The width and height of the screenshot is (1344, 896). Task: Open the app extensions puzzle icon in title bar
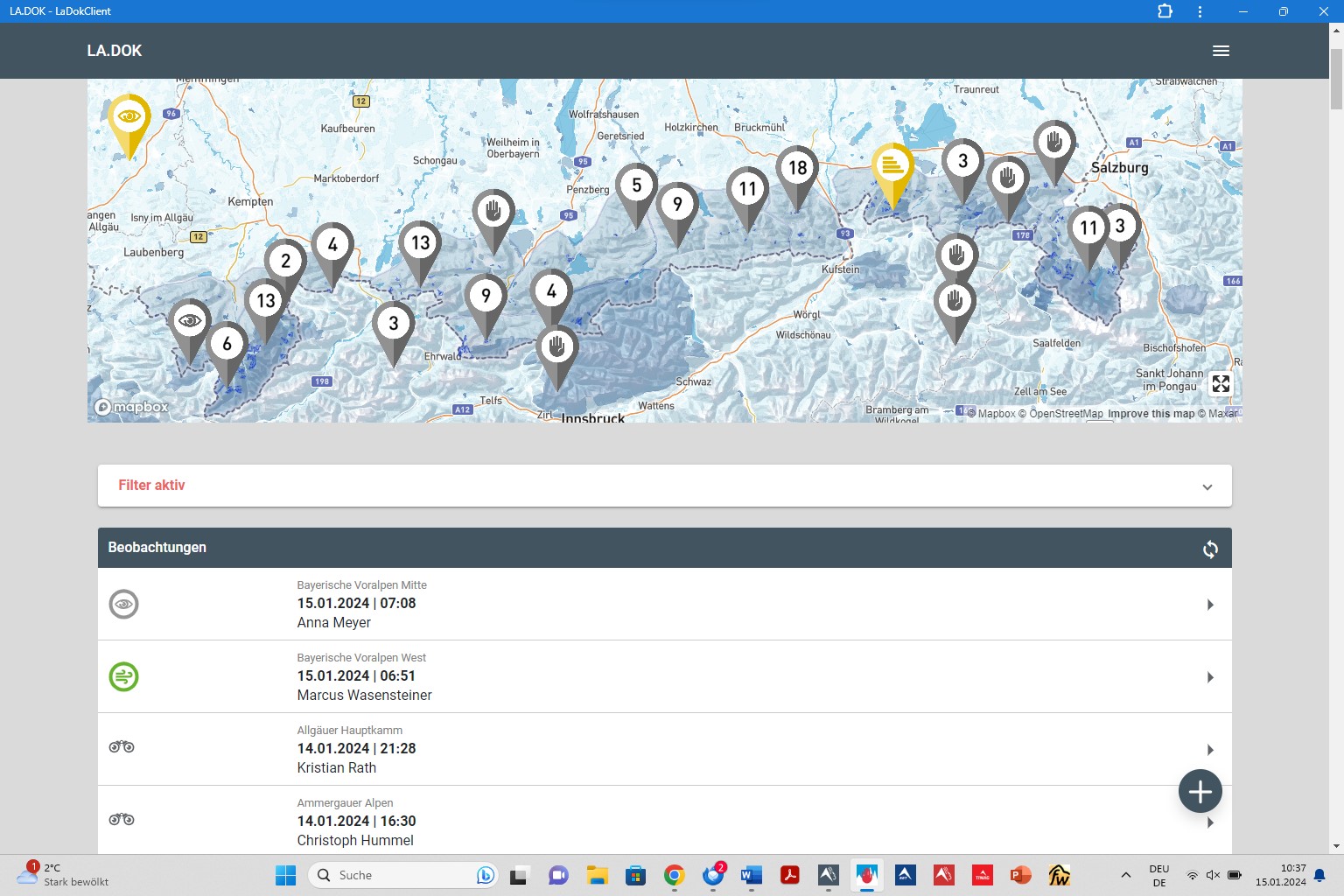pyautogui.click(x=1165, y=11)
